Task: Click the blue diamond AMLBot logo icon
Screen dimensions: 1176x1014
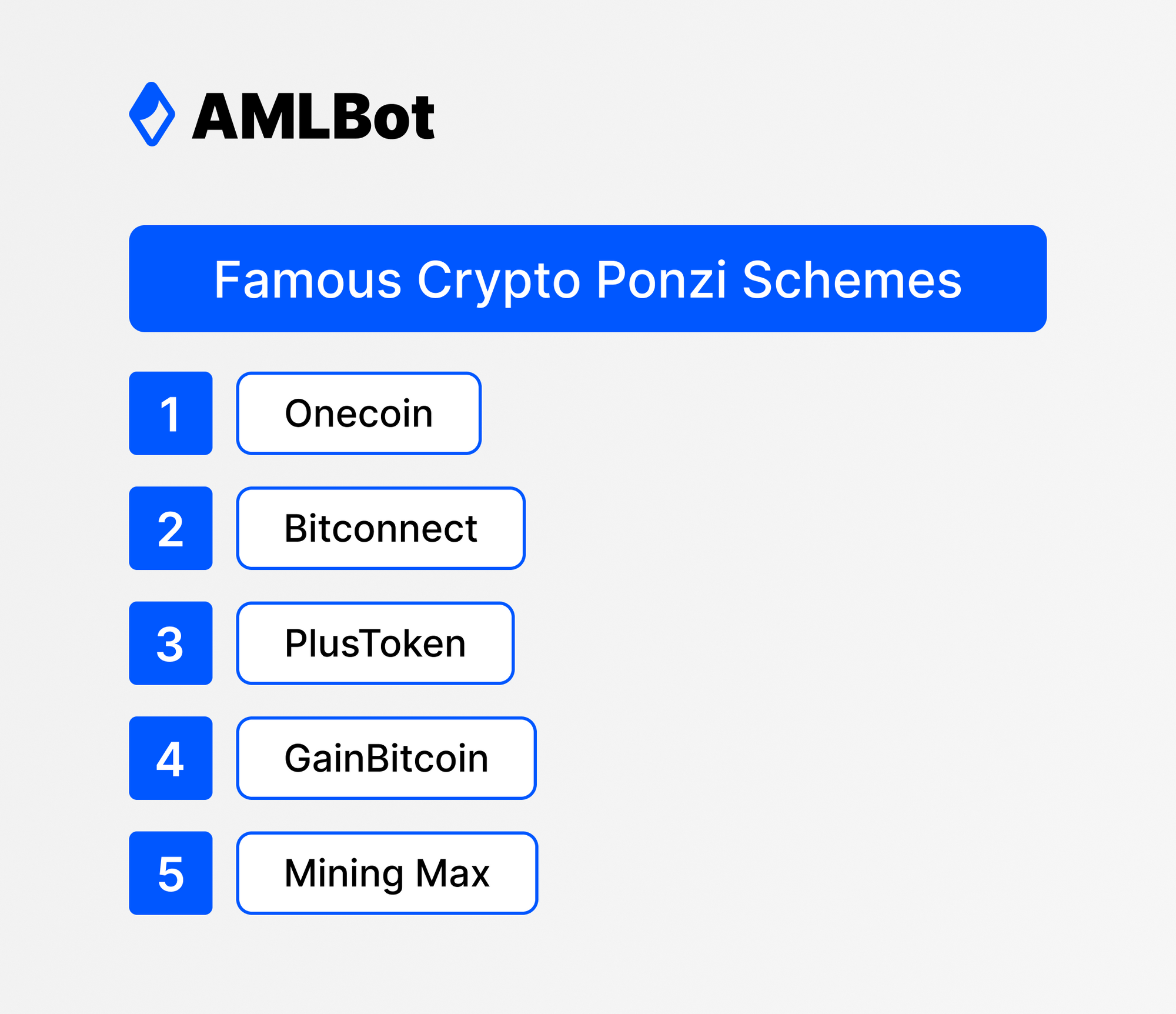Action: tap(152, 114)
